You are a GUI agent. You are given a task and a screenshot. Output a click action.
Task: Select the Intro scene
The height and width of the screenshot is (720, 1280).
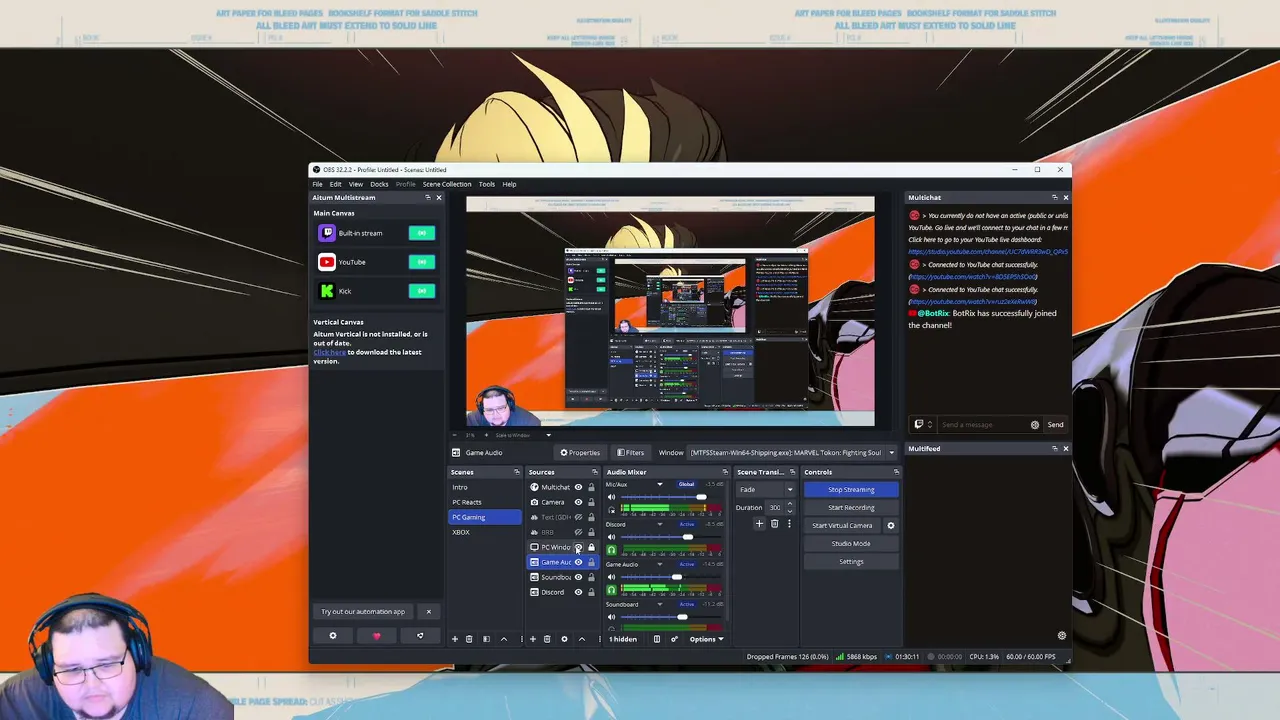coord(485,487)
